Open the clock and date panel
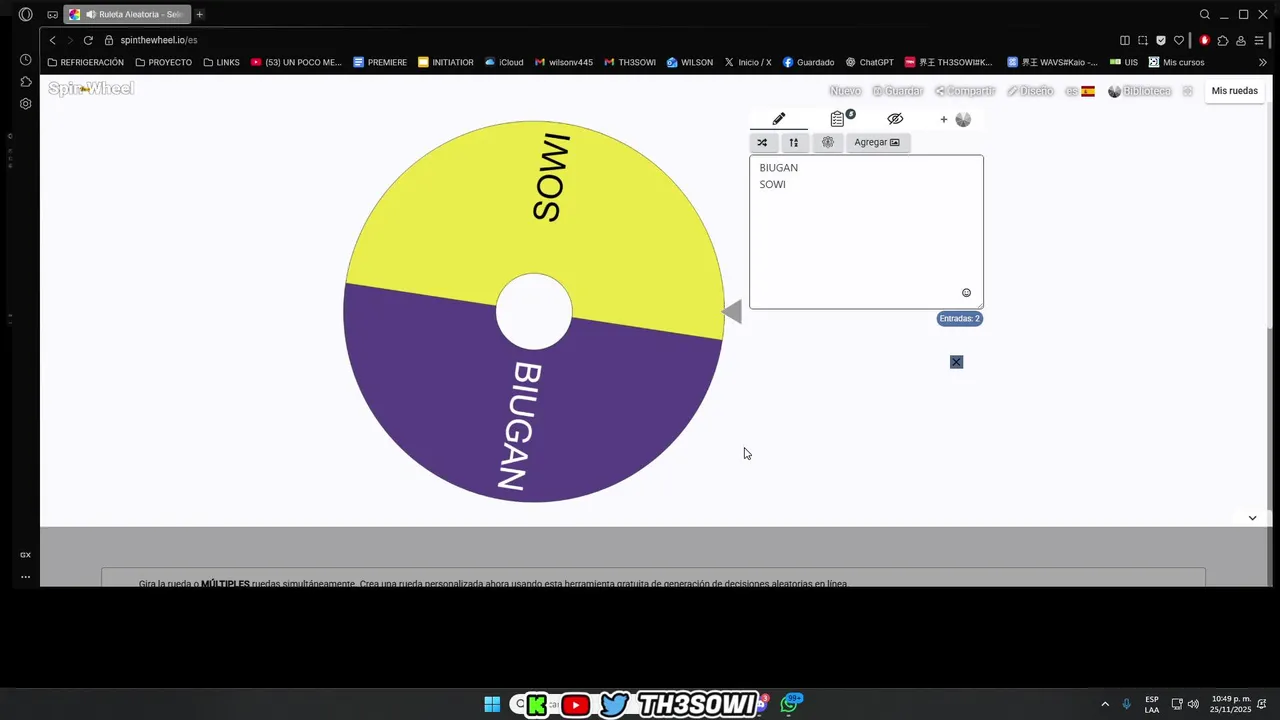 point(1231,704)
